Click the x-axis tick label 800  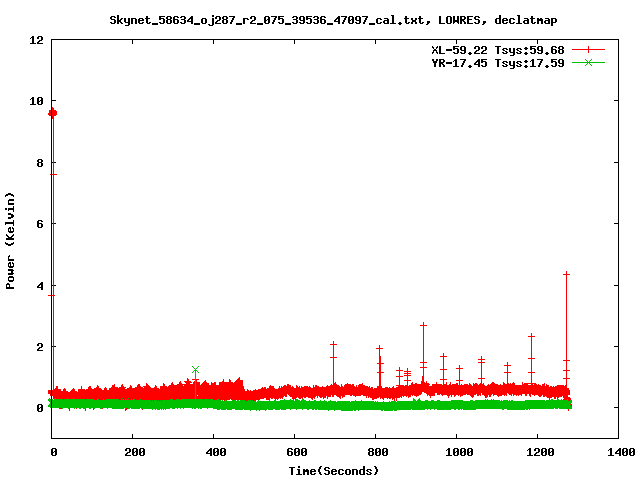pos(378,452)
